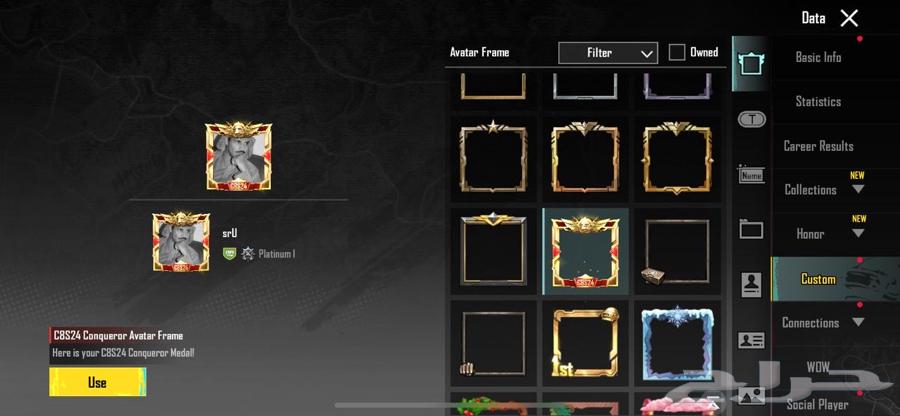Select the frame with the crate icon

click(x=677, y=251)
